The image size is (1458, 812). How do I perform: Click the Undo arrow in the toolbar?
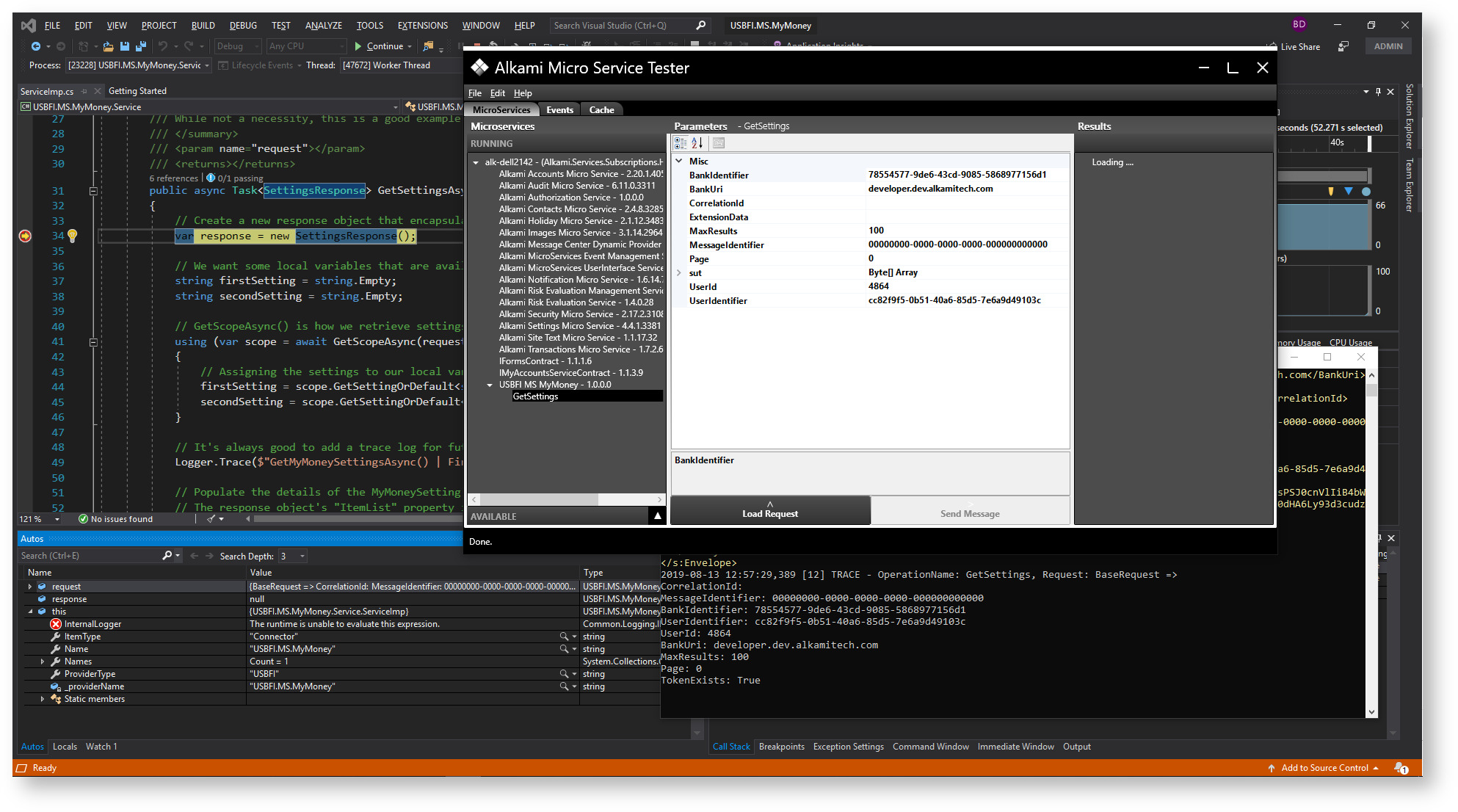coord(162,46)
